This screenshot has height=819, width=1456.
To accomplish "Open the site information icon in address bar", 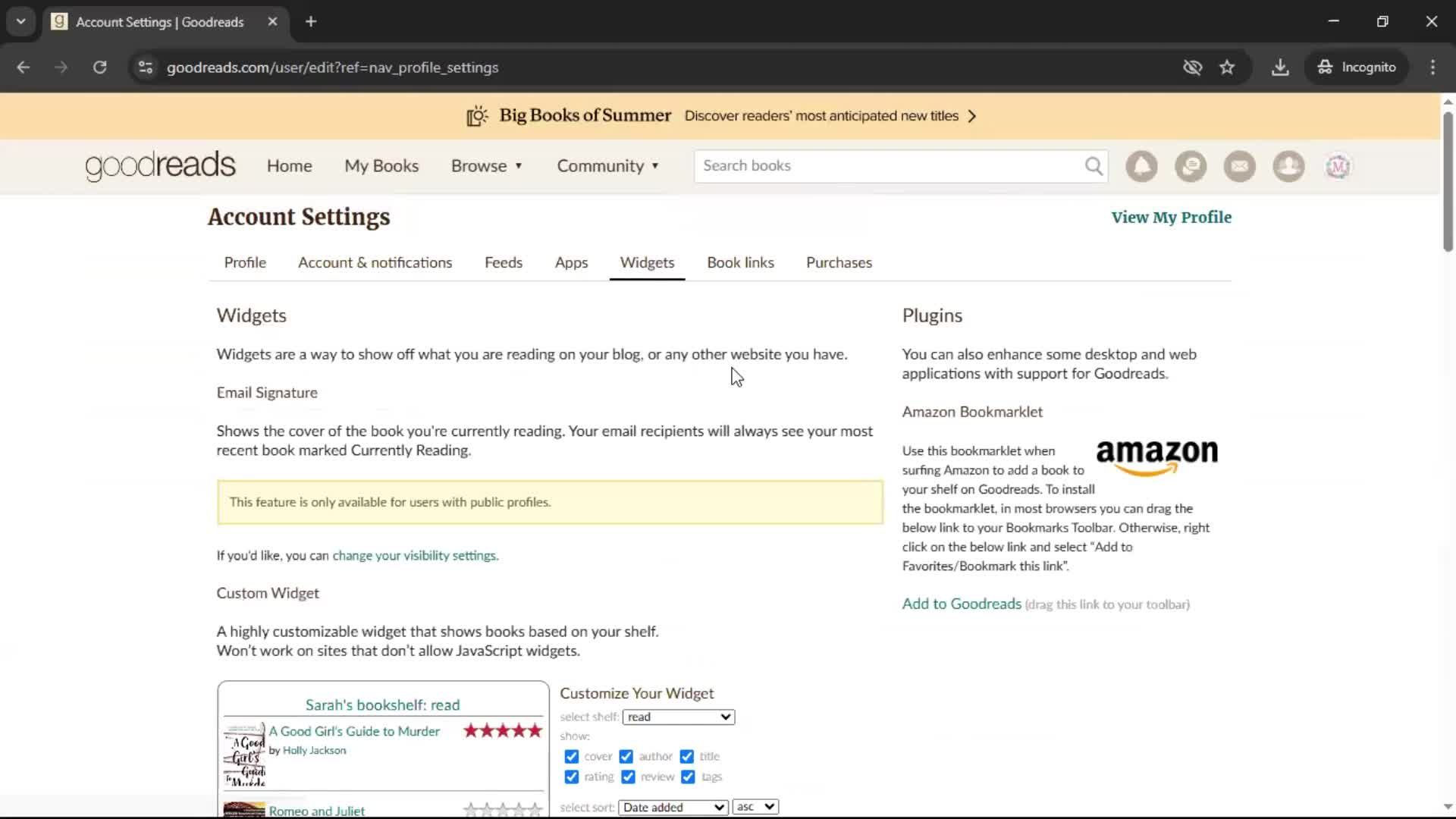I will point(146,67).
